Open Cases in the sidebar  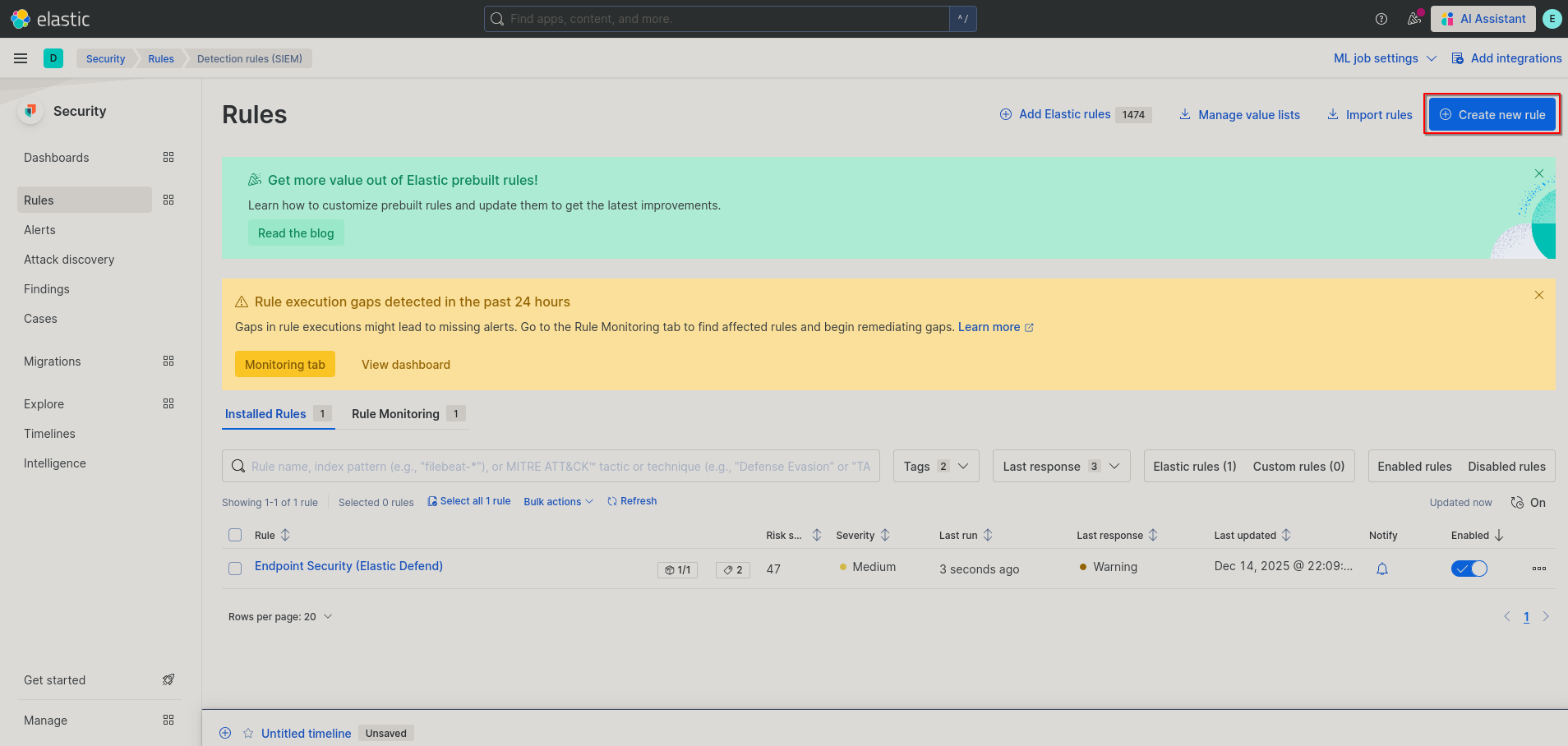(x=40, y=318)
